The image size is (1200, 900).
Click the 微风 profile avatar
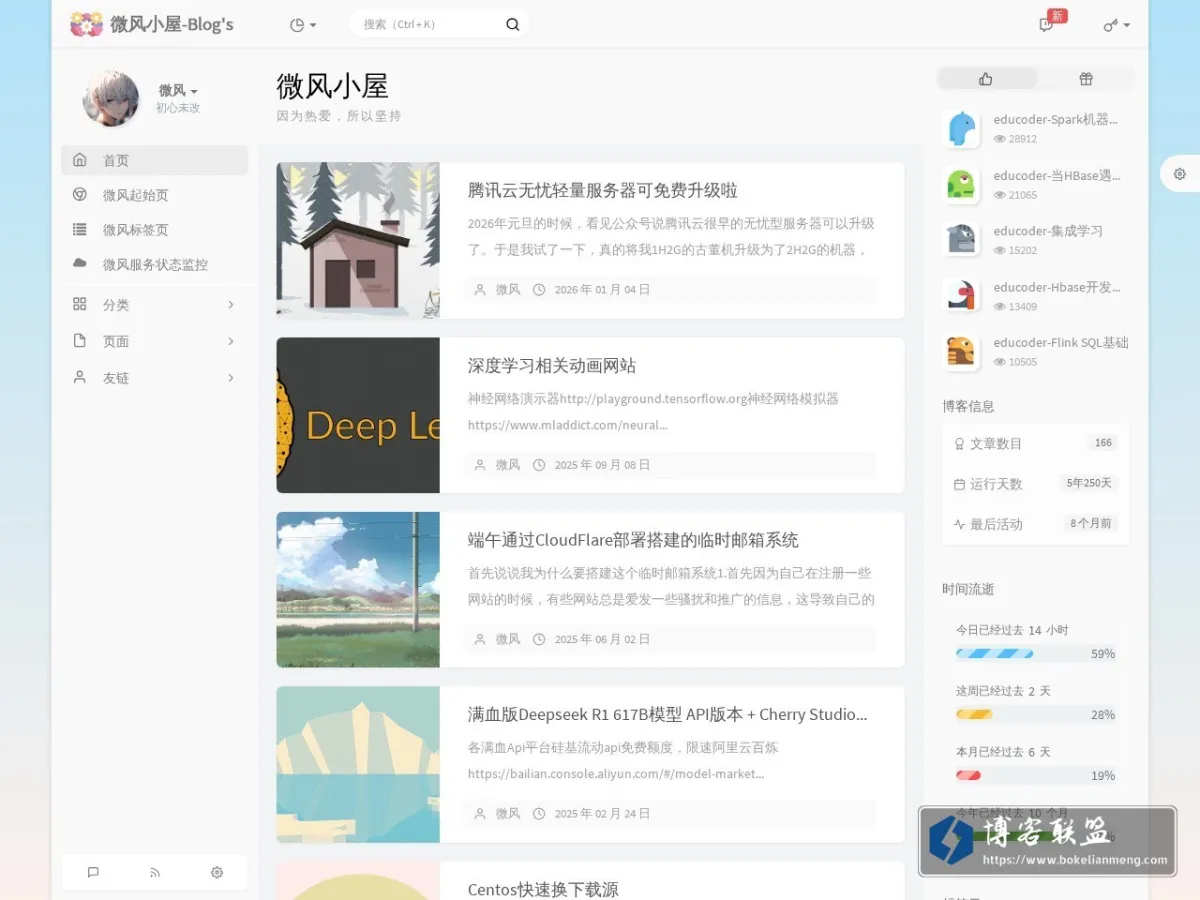coord(110,98)
